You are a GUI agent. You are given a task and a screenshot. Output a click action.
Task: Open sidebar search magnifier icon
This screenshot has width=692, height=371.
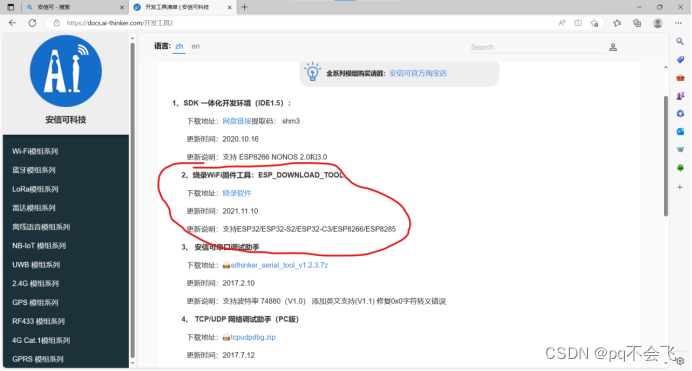pyautogui.click(x=680, y=41)
